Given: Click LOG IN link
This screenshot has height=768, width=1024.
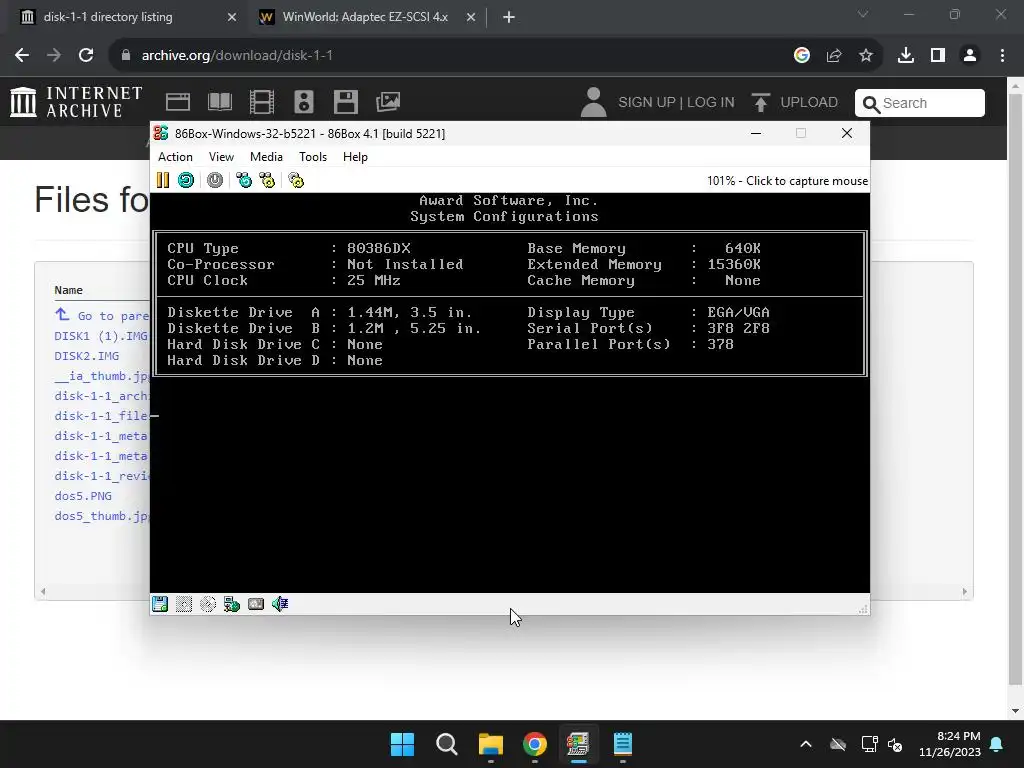Looking at the screenshot, I should tap(711, 103).
